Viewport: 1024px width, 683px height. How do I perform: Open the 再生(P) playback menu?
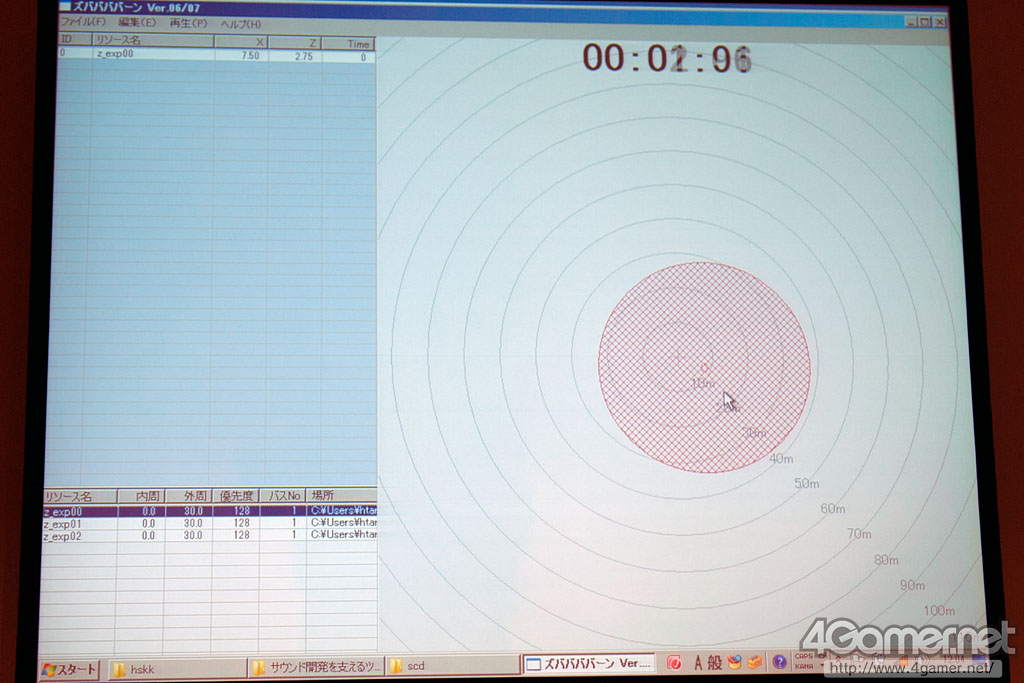[x=188, y=23]
